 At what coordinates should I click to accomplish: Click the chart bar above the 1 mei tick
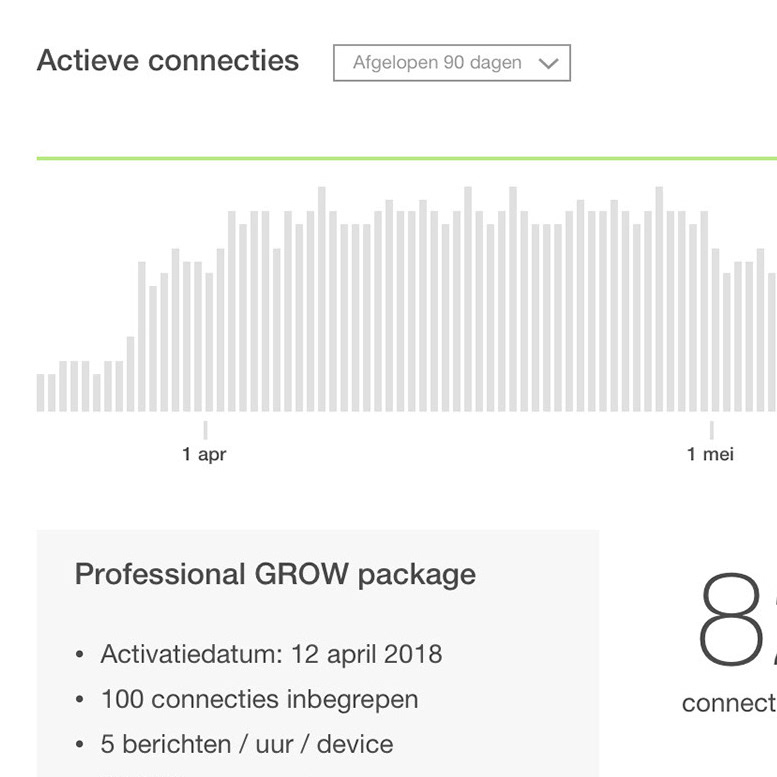pyautogui.click(x=716, y=330)
